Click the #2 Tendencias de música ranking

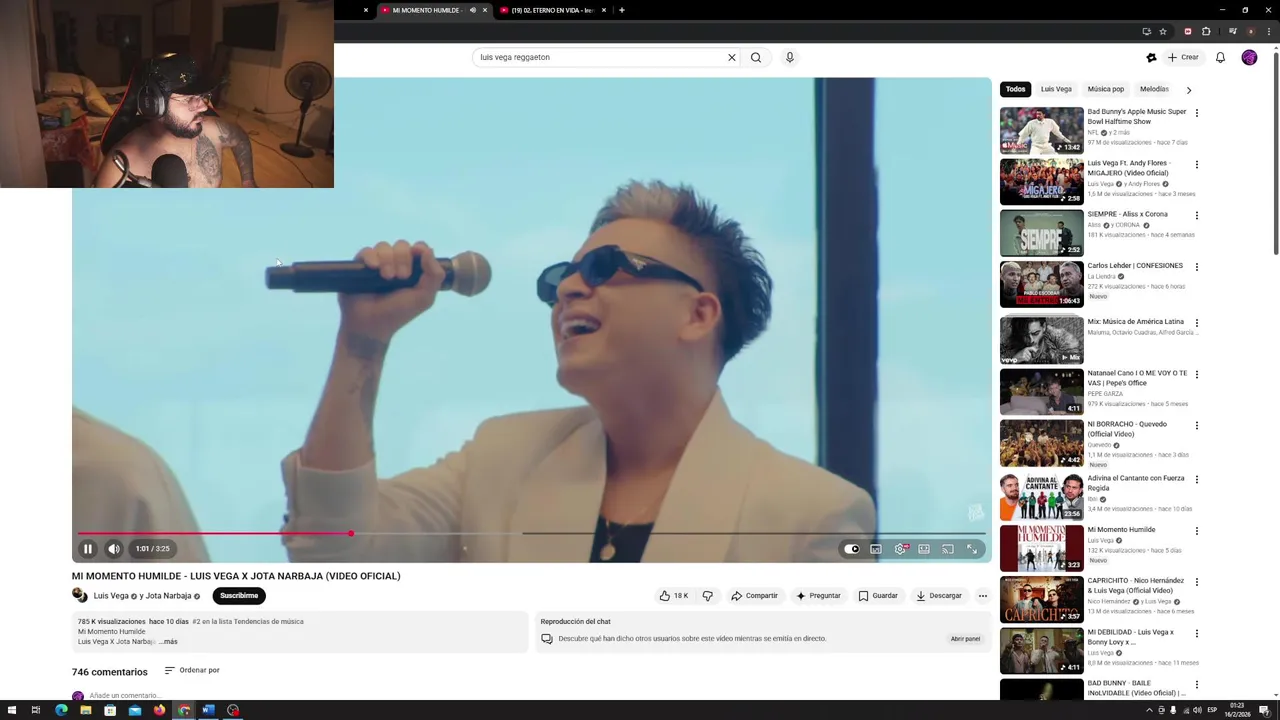(x=248, y=622)
